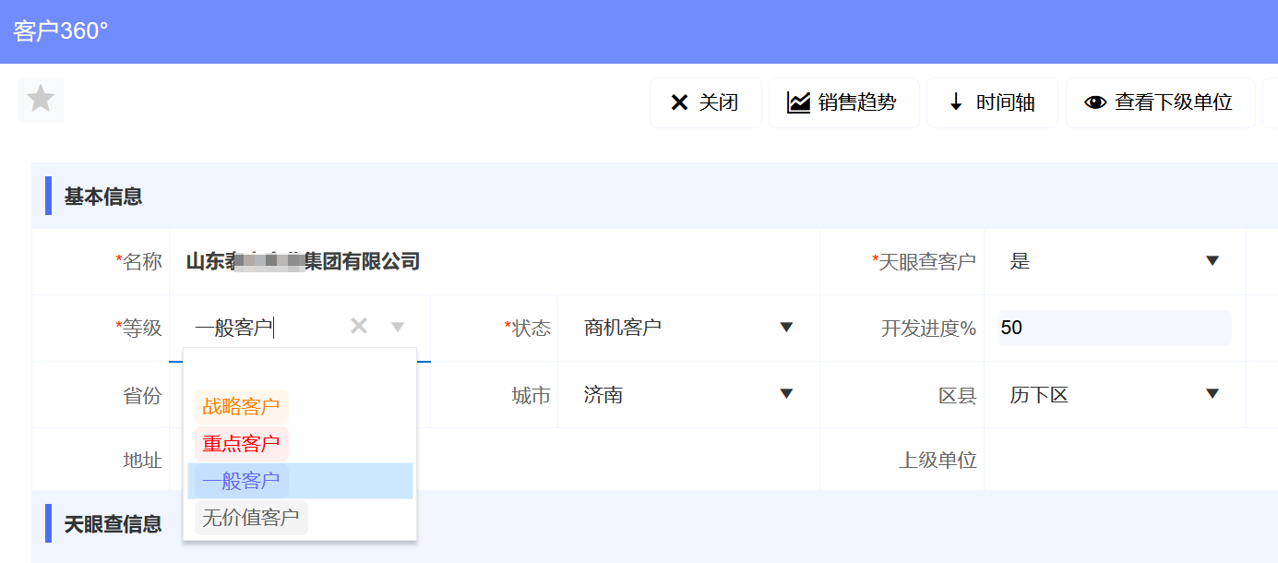Collapse the 等级 dropdown arrow
This screenshot has height=563, width=1278.
(x=398, y=327)
